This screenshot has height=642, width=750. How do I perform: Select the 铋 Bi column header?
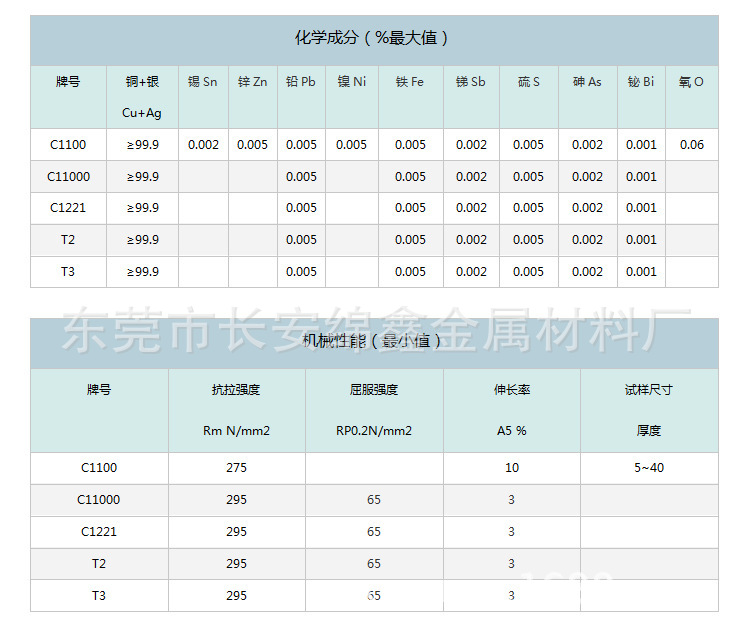point(641,82)
